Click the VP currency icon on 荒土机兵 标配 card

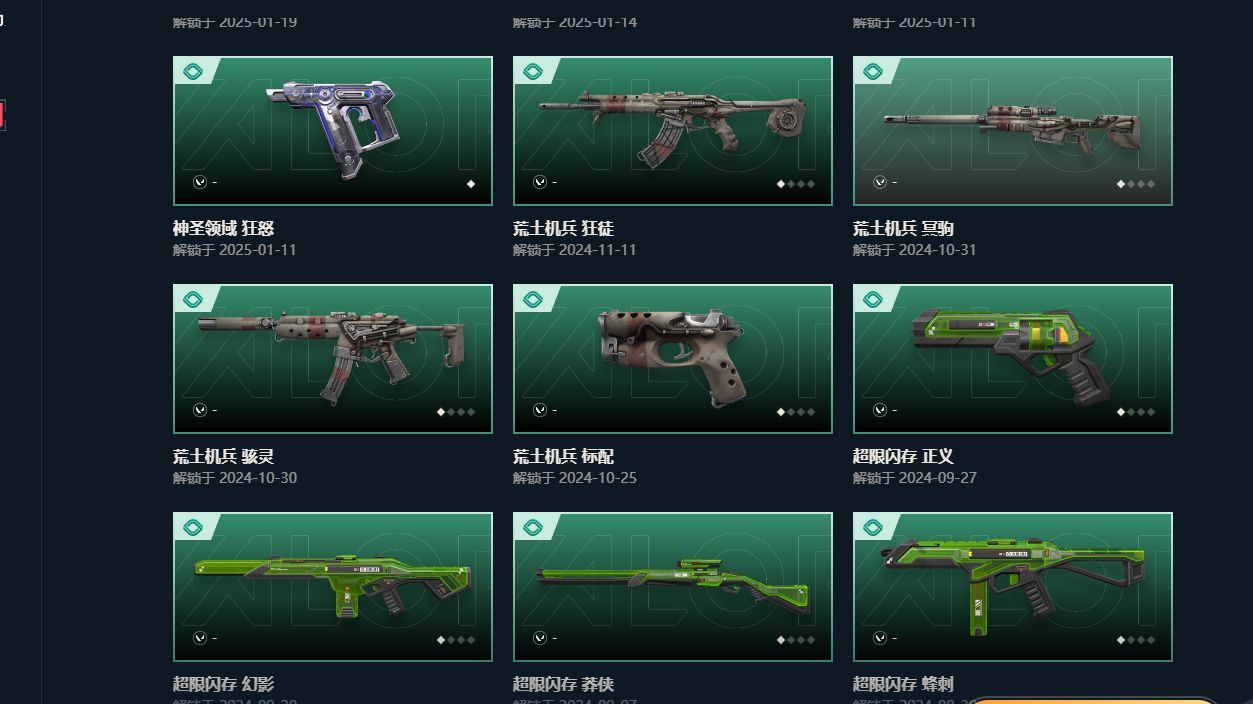pos(540,410)
